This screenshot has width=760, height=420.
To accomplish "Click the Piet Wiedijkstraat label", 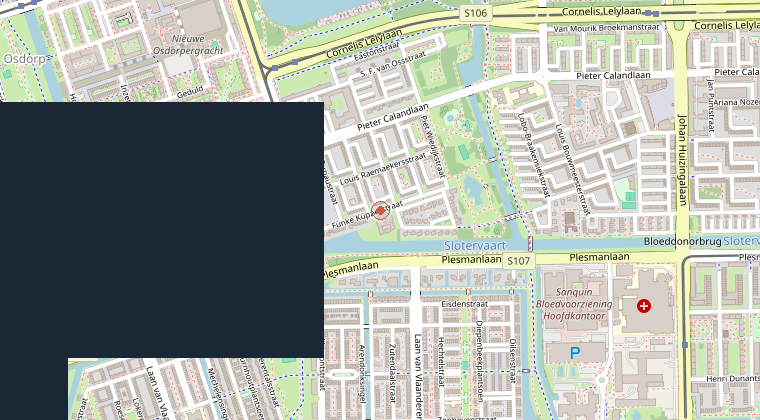I will 433,145.
